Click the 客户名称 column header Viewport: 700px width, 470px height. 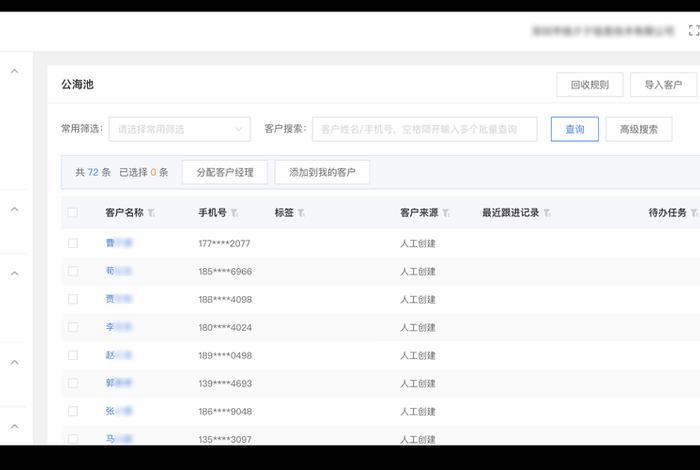coord(125,212)
